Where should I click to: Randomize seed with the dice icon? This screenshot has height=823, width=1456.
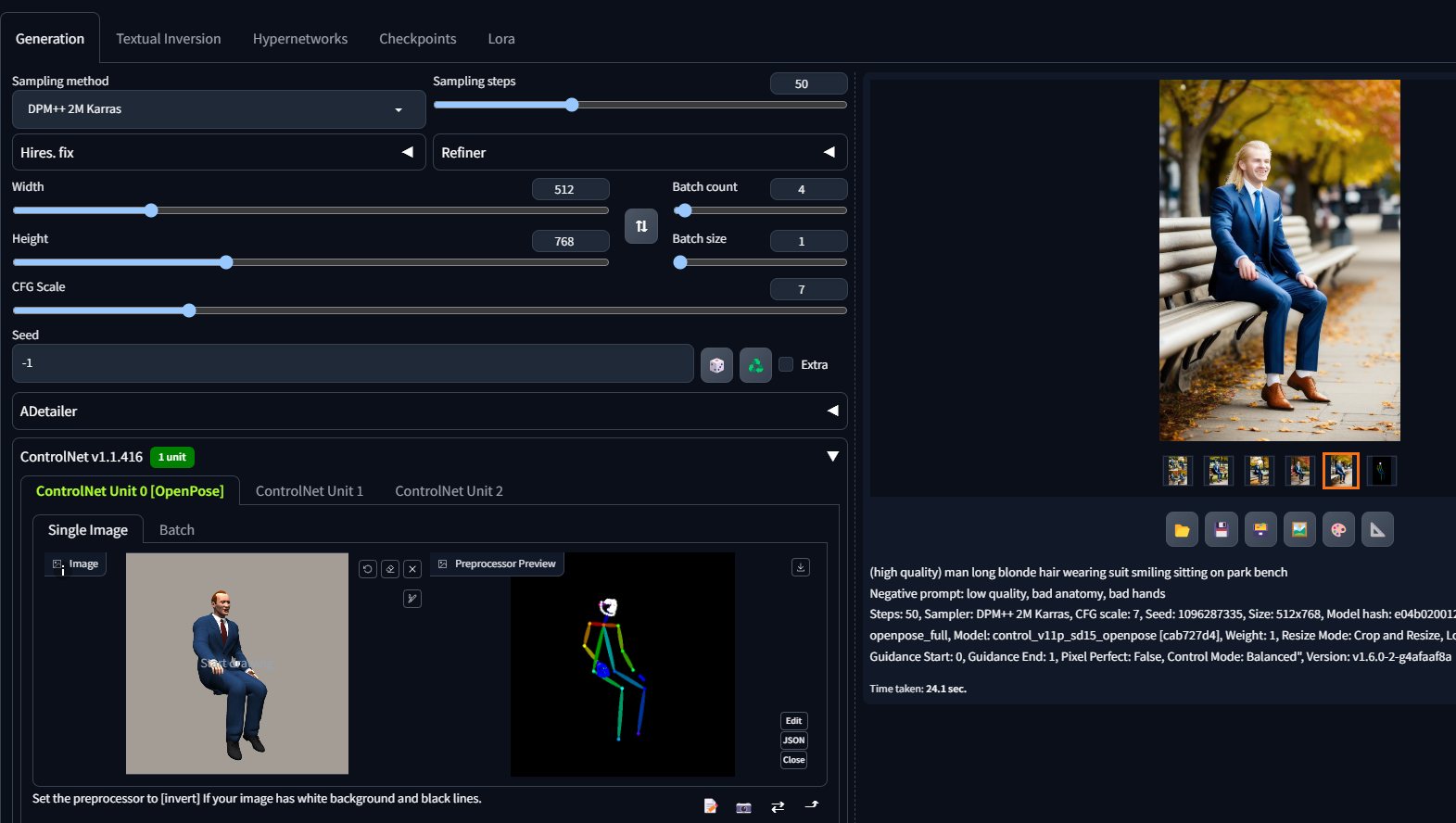point(716,365)
